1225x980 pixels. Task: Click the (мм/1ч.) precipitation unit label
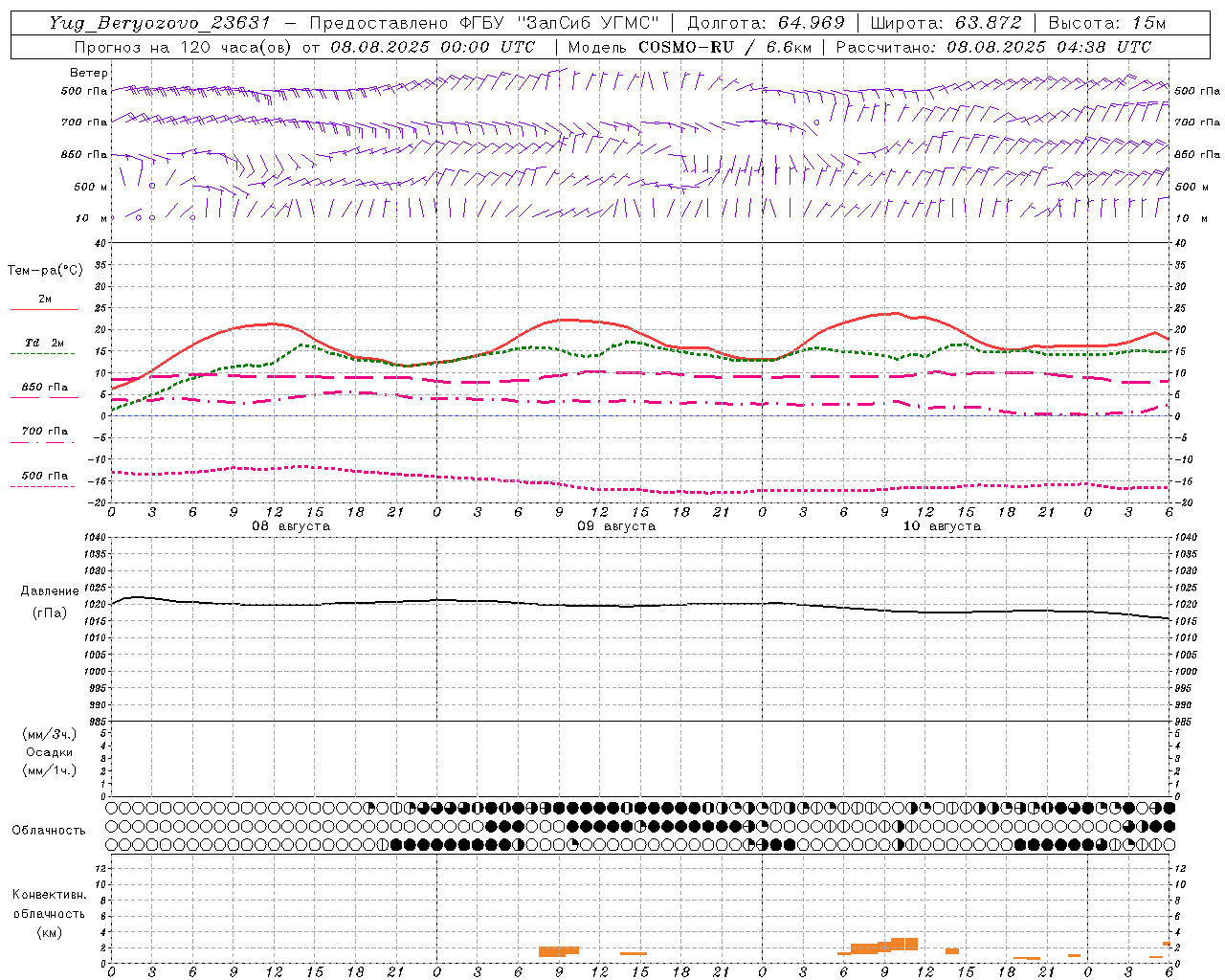50,770
